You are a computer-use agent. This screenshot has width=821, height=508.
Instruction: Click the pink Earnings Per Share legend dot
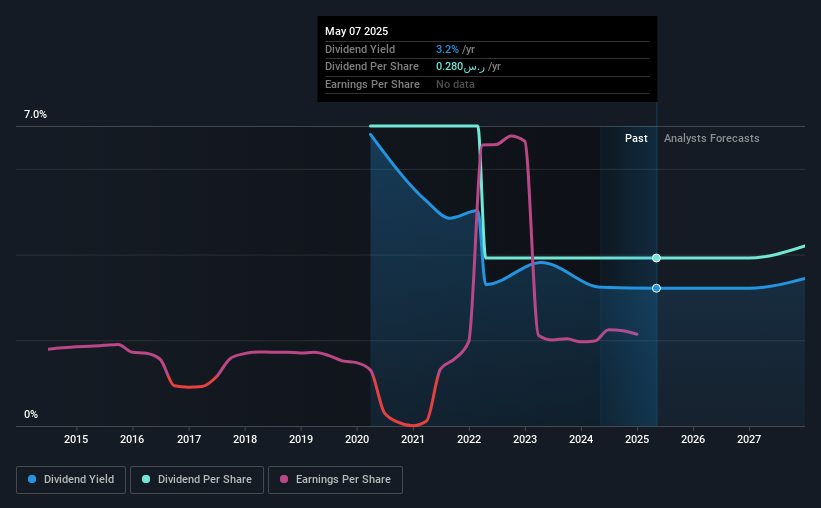(x=284, y=479)
